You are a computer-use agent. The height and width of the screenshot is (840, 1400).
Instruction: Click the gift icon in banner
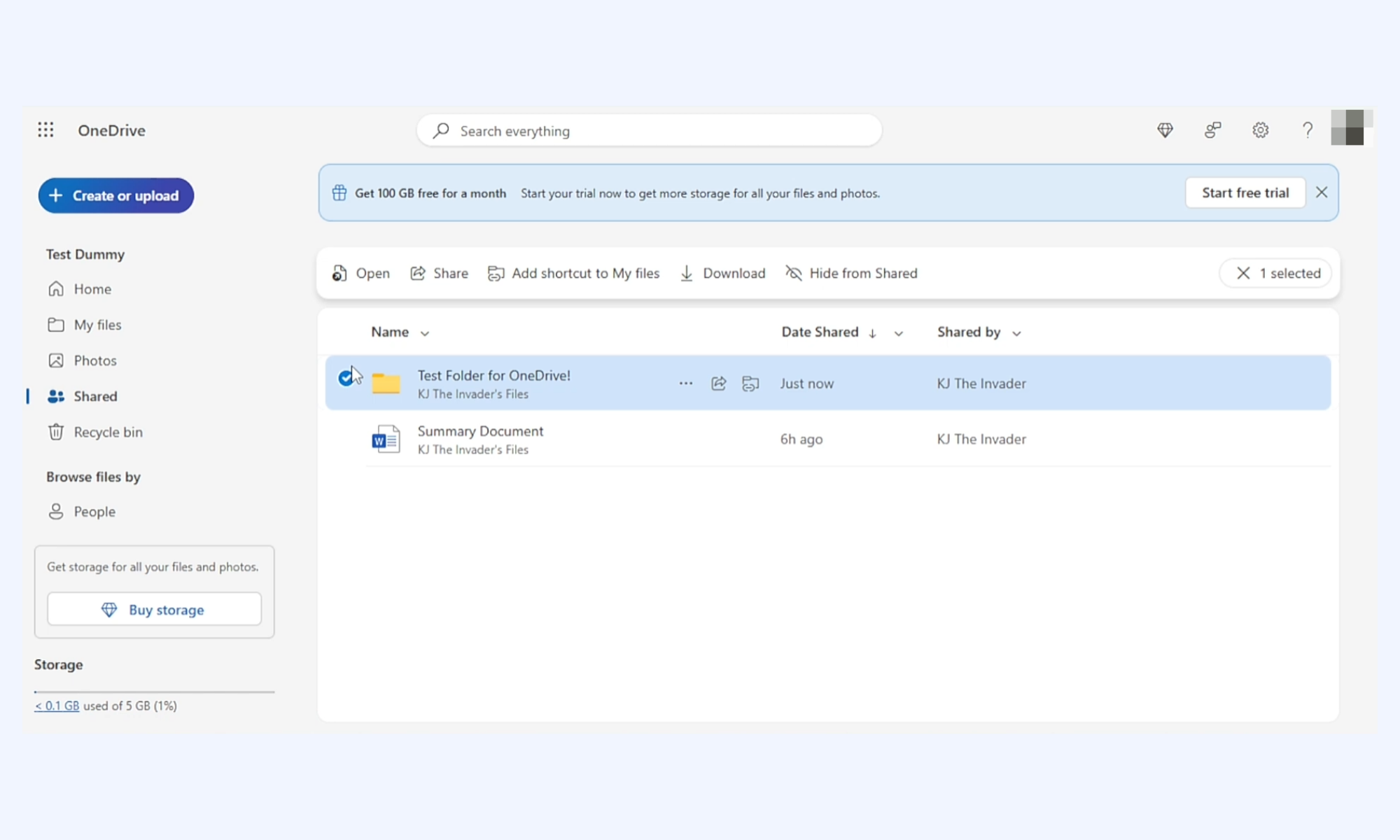pyautogui.click(x=339, y=193)
